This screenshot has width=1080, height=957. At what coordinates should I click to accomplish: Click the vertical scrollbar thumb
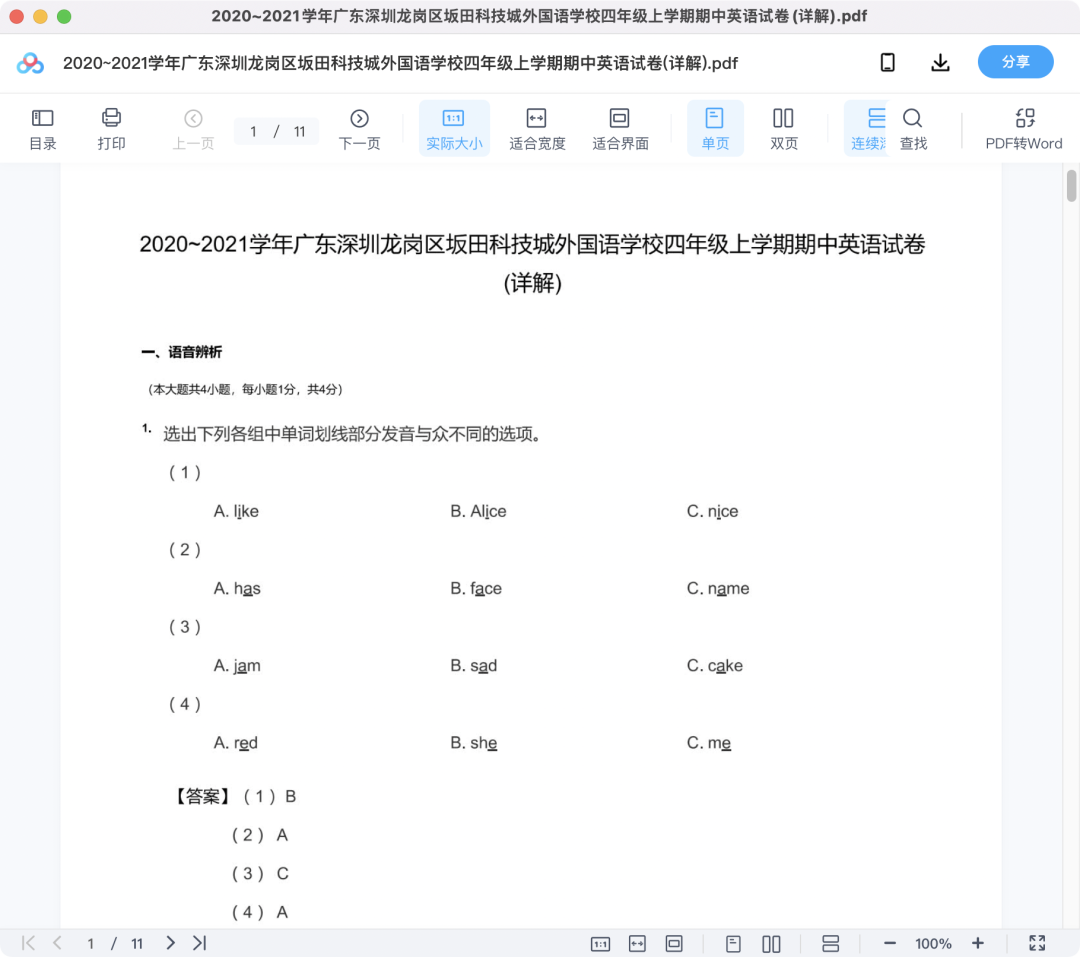click(1071, 186)
